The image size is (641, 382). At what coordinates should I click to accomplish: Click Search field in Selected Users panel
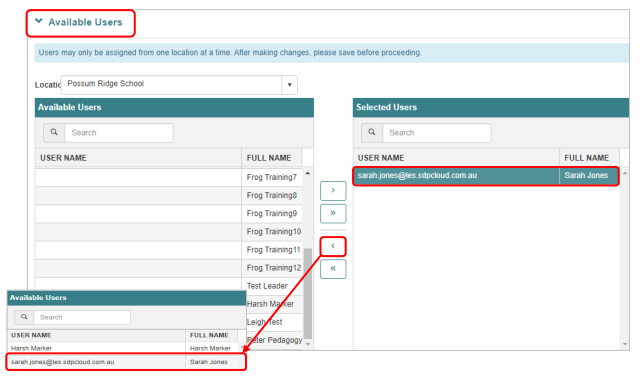437,133
